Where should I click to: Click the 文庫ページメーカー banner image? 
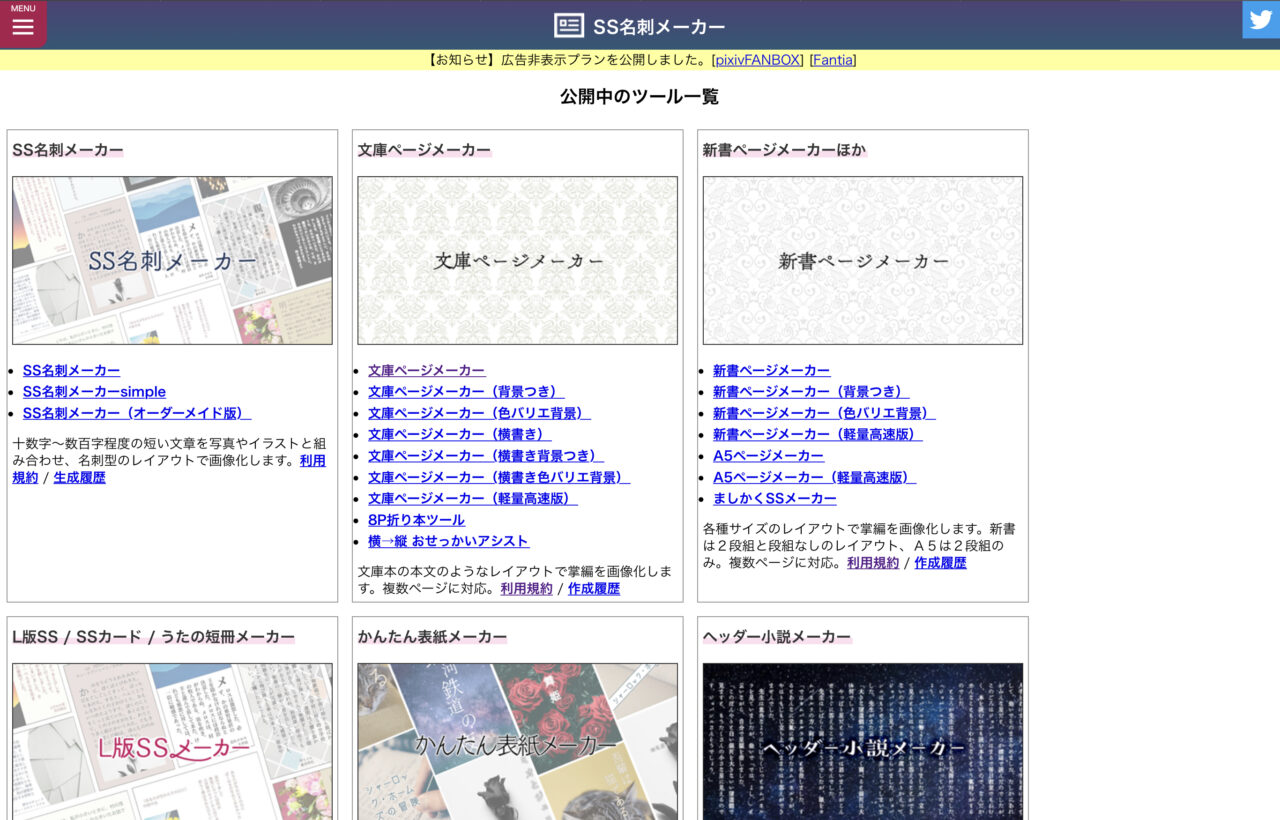[x=517, y=259]
